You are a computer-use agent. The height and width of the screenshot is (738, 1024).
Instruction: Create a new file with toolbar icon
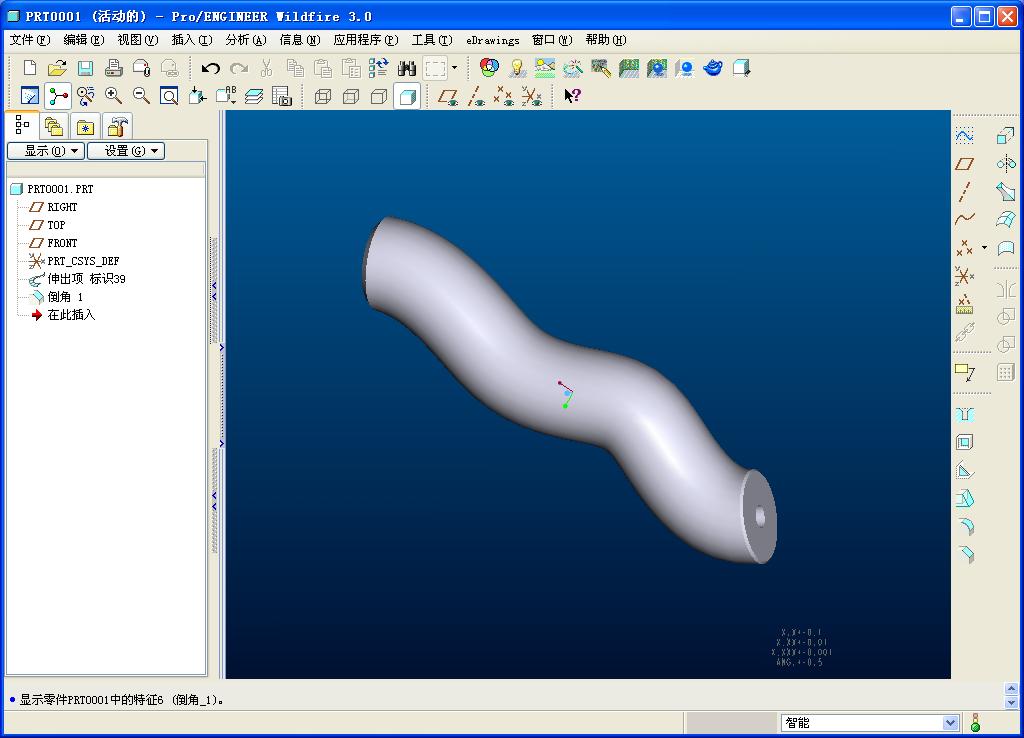tap(30, 68)
